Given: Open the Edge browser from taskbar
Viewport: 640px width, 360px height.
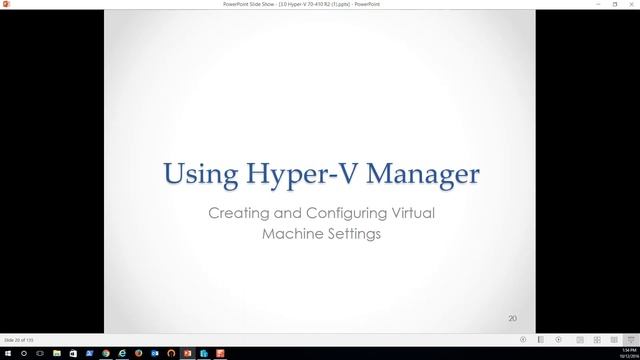Looking at the screenshot, I should point(122,353).
